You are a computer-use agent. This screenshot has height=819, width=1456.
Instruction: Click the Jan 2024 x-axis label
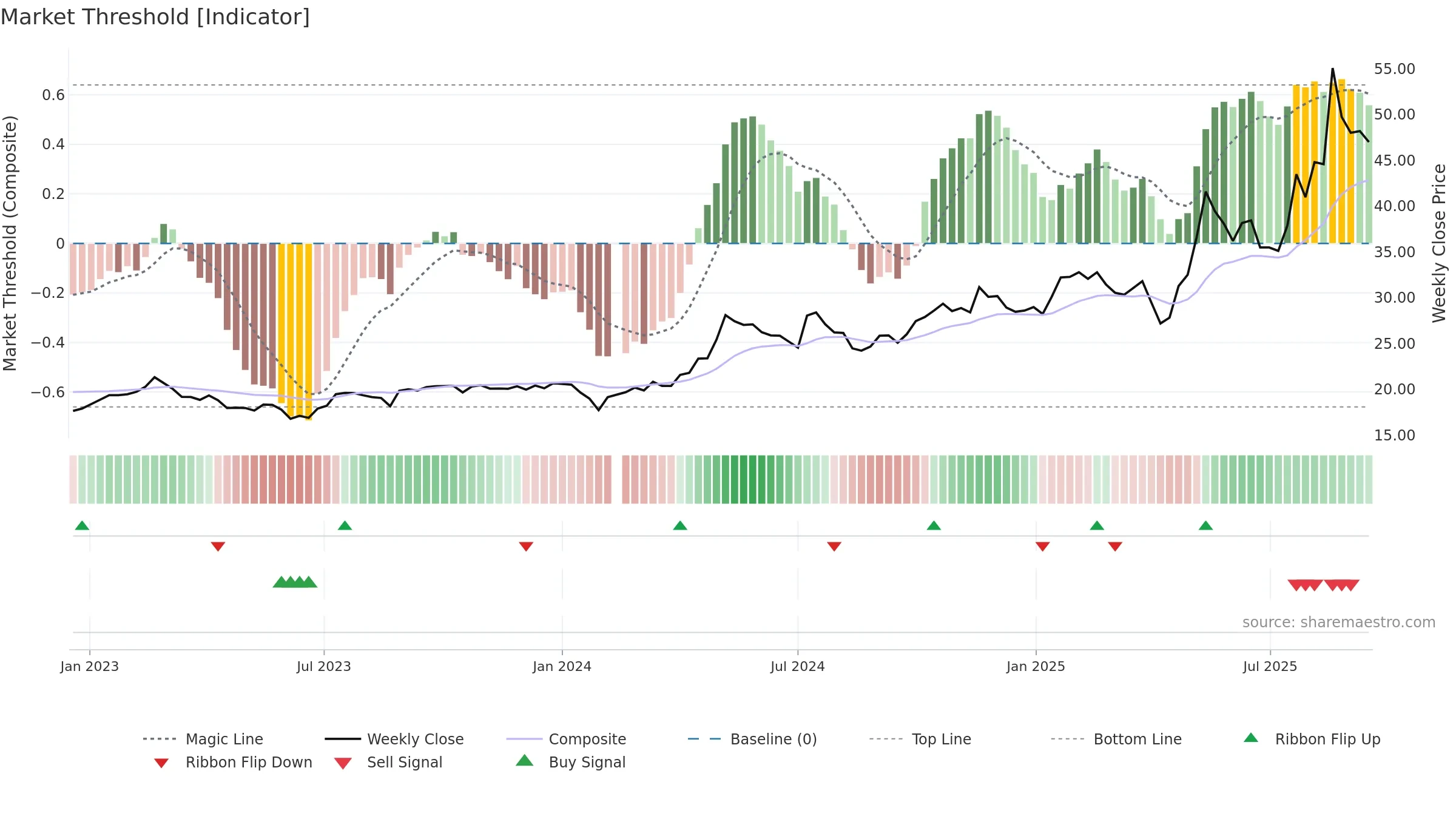click(x=562, y=666)
